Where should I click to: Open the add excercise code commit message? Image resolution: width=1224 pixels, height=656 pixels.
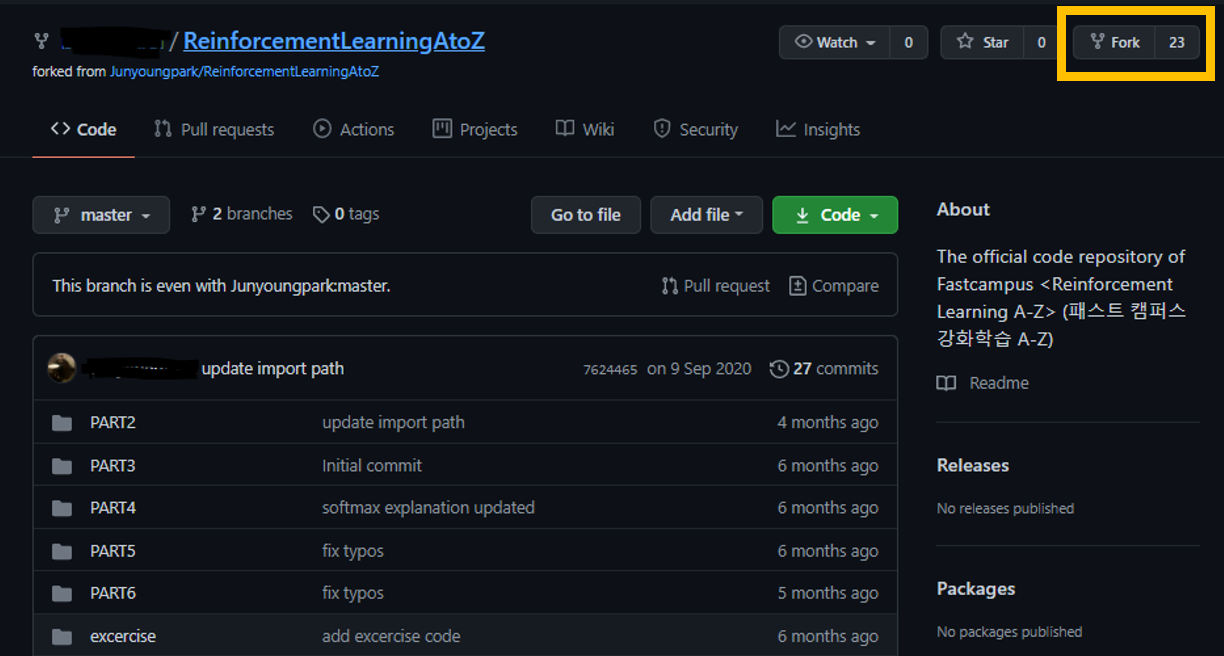pos(391,636)
